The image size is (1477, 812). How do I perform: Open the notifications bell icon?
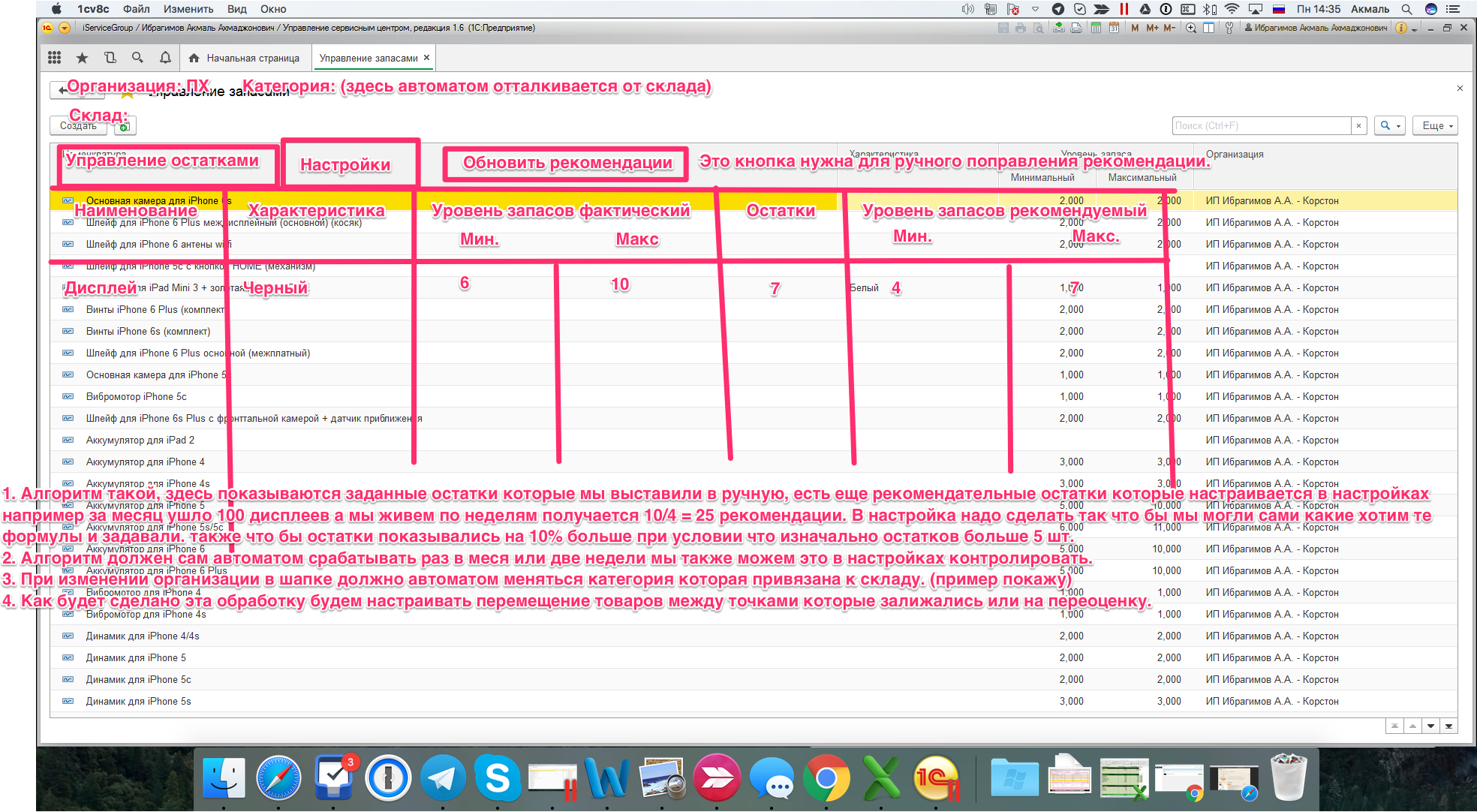165,58
